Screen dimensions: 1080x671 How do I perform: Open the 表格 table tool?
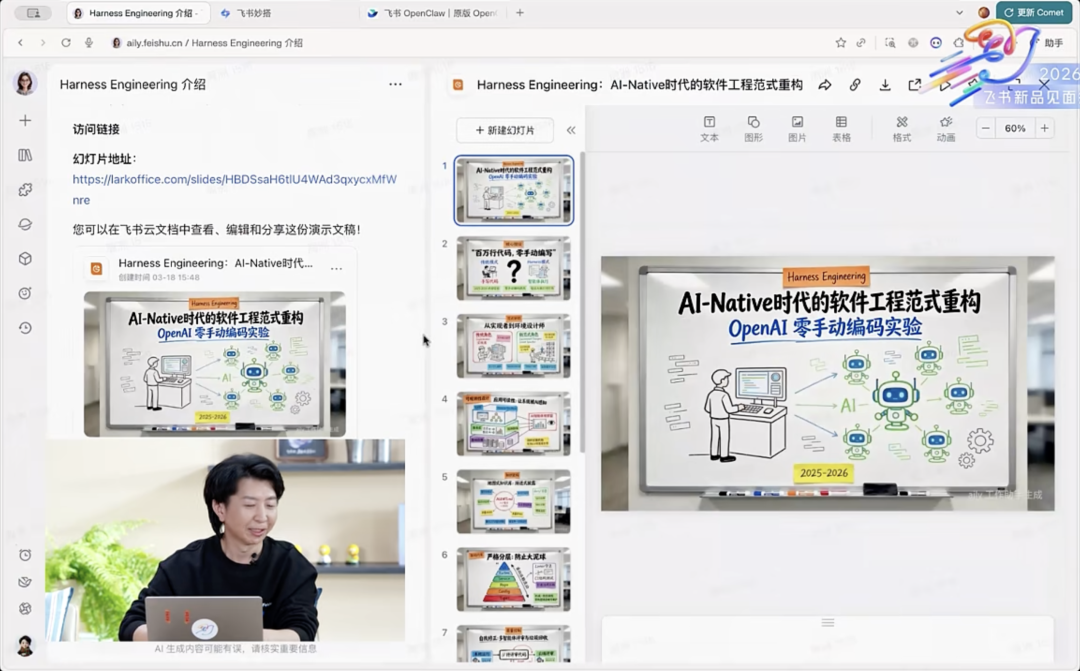coord(841,128)
